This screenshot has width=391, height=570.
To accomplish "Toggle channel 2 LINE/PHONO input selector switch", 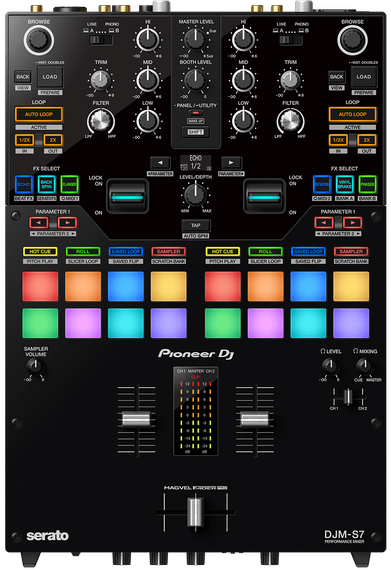I will click(x=290, y=40).
